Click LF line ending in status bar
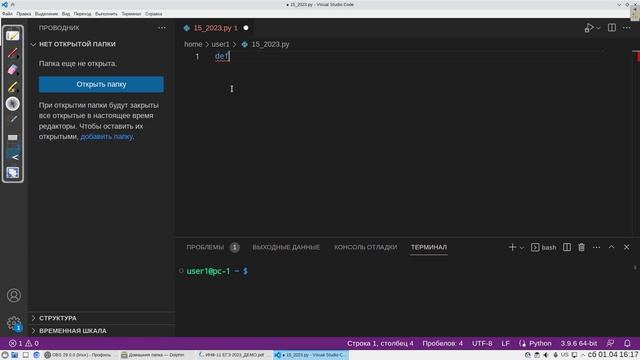 point(505,343)
